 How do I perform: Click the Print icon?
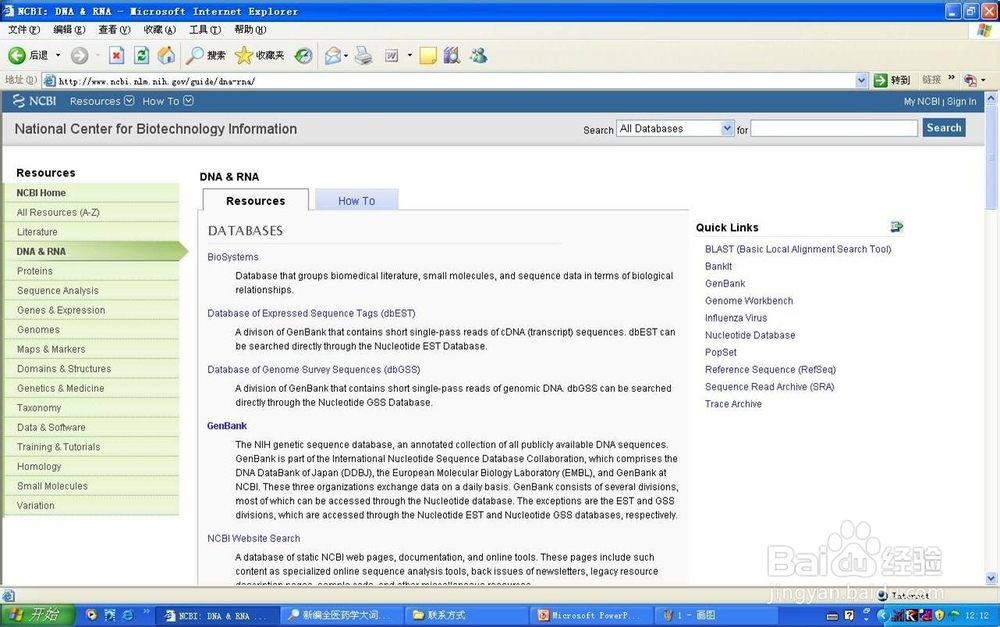coord(363,55)
